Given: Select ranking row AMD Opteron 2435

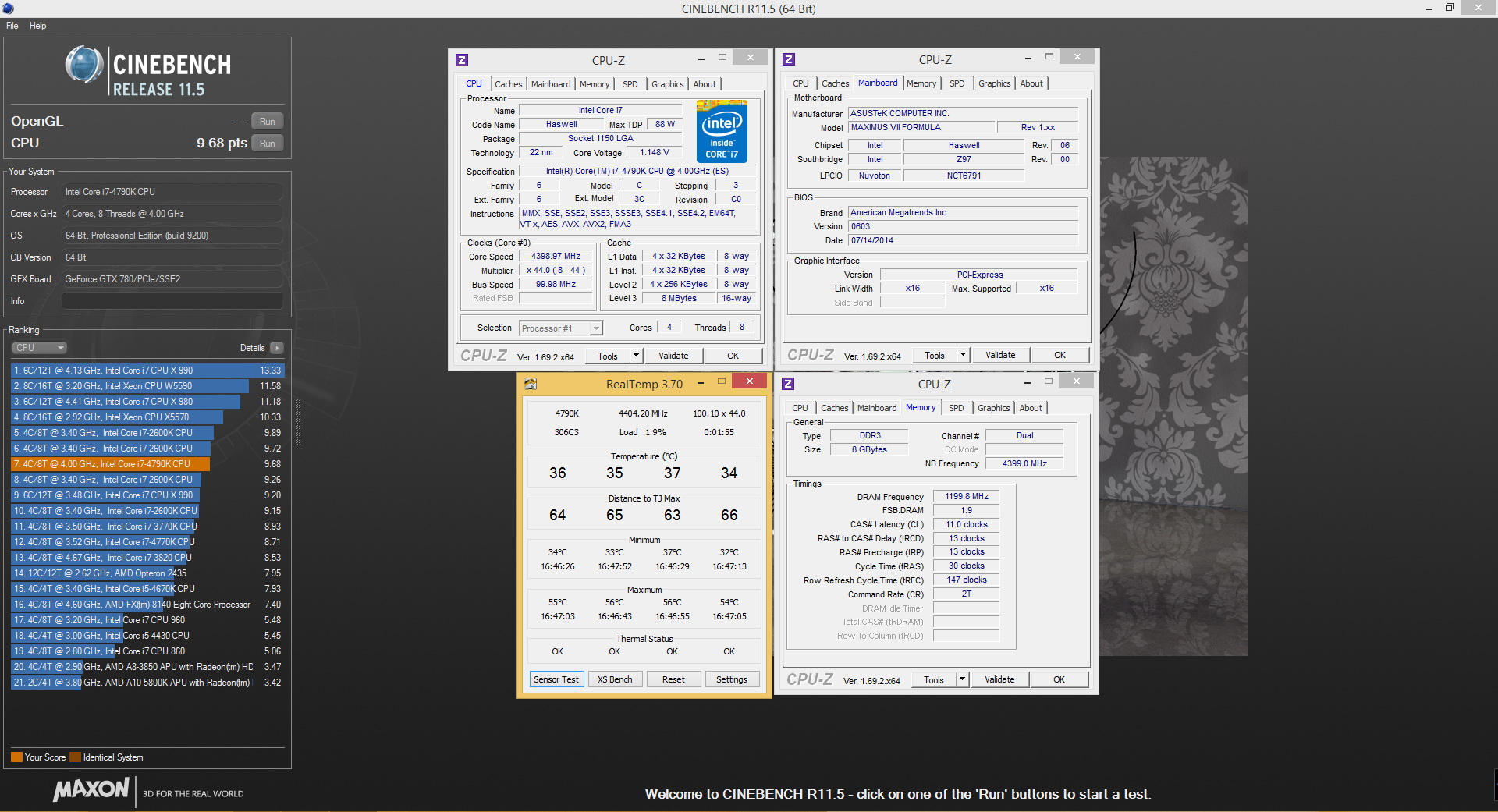Looking at the screenshot, I should click(x=147, y=573).
